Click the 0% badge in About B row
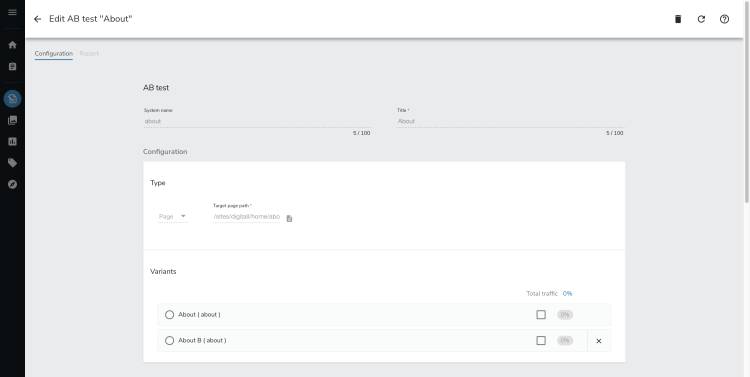 coord(565,341)
